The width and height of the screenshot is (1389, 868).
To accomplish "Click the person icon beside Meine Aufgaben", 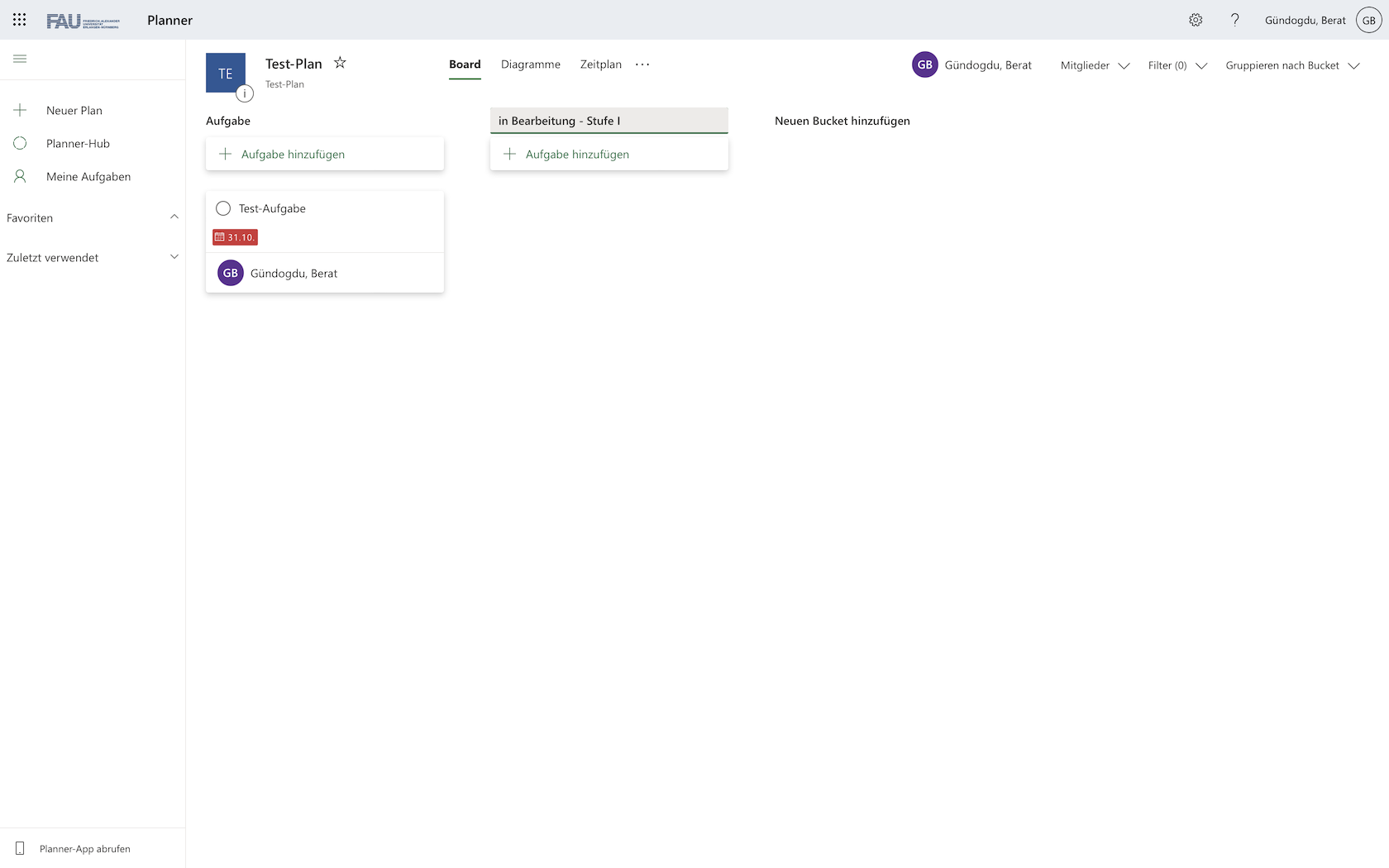I will coord(20,176).
